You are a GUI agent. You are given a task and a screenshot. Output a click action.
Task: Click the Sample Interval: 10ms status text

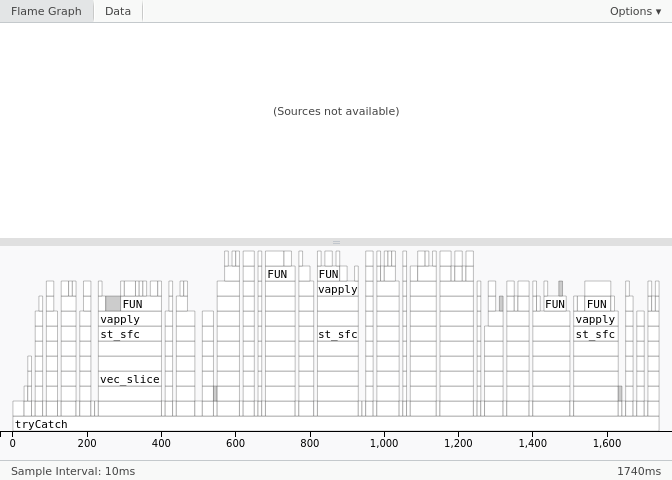point(73,471)
